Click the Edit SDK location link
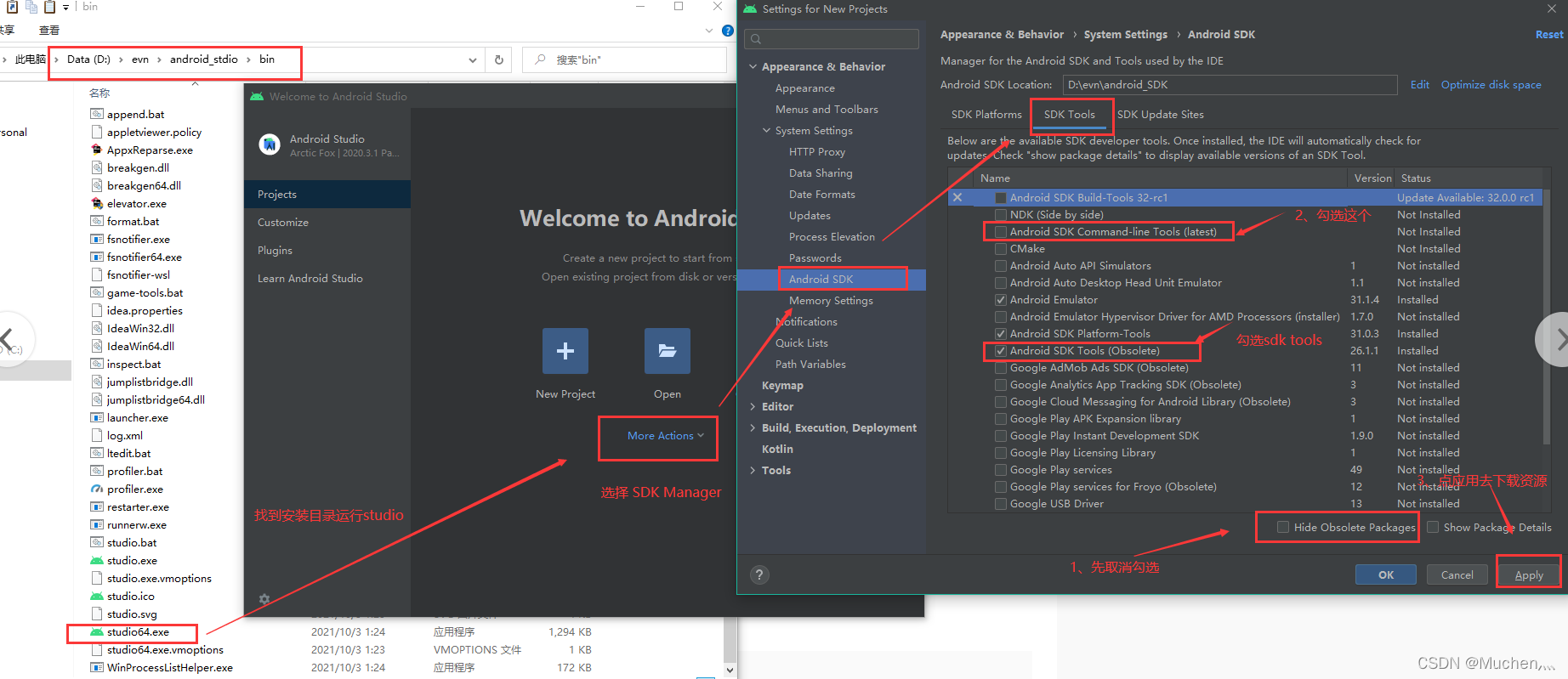1568x679 pixels. tap(1419, 84)
